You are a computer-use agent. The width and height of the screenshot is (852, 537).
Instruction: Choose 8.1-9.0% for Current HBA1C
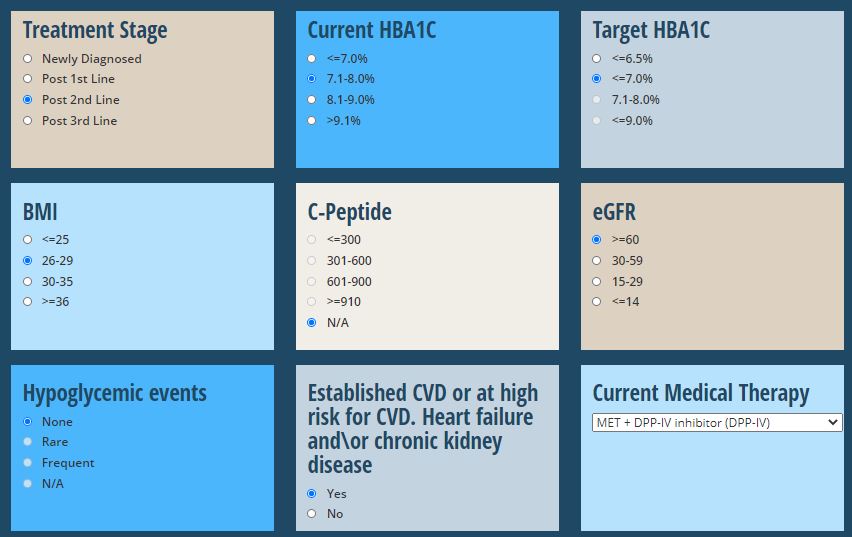[311, 99]
